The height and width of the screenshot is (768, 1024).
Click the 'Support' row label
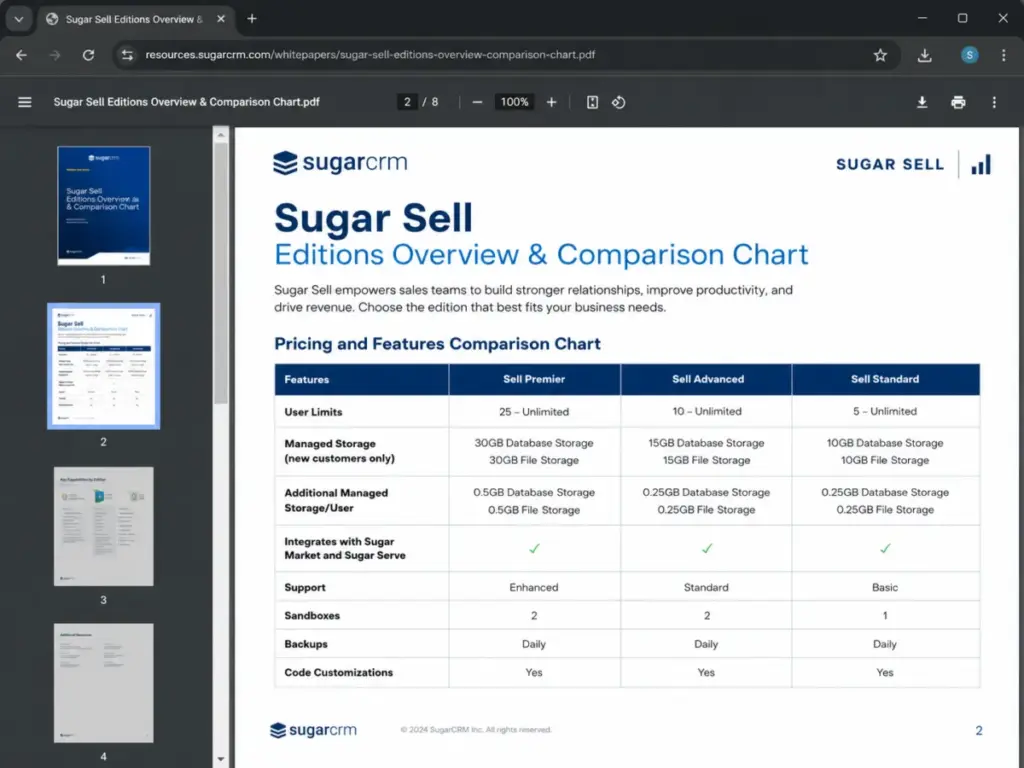point(305,588)
